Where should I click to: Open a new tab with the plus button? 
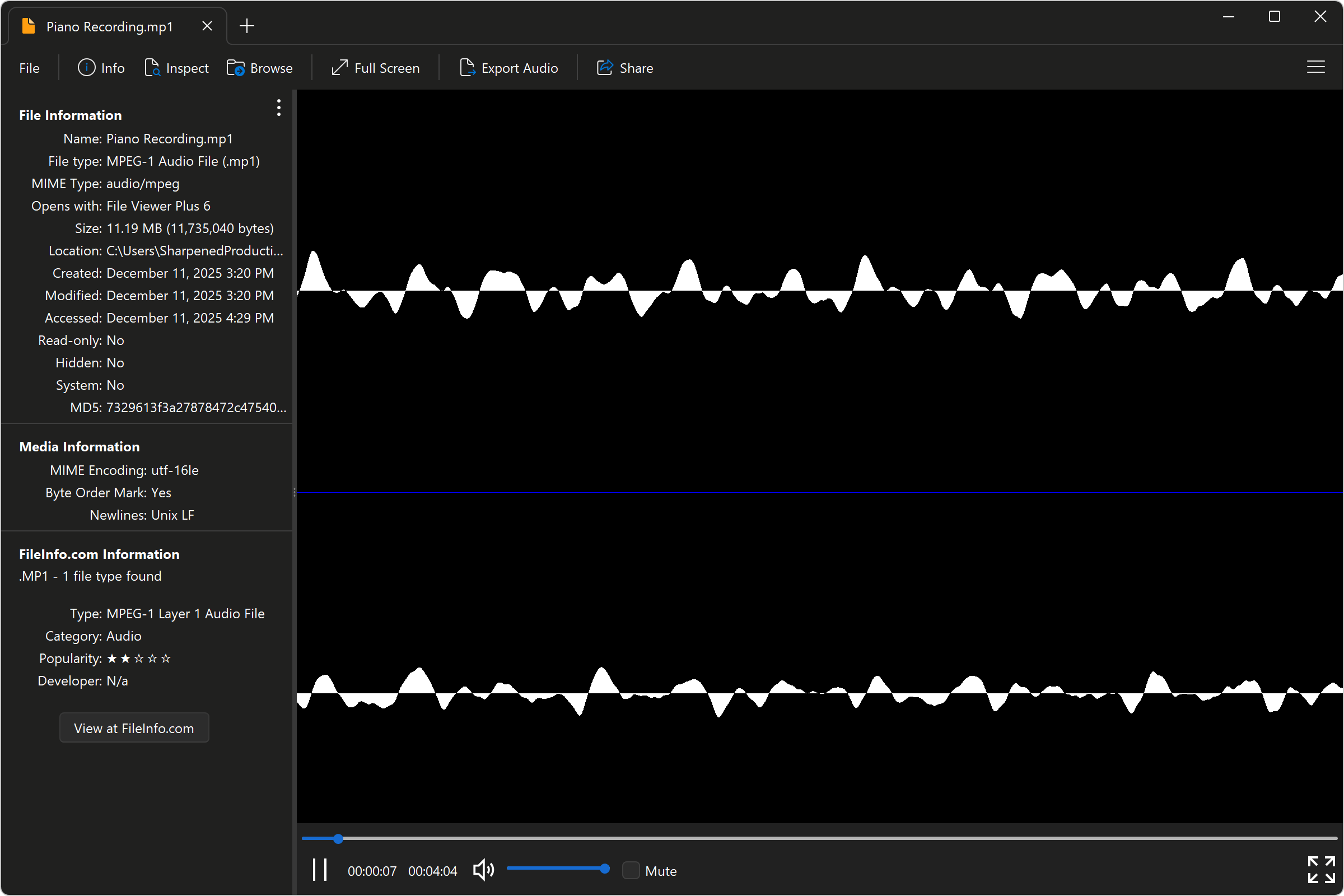click(x=246, y=25)
